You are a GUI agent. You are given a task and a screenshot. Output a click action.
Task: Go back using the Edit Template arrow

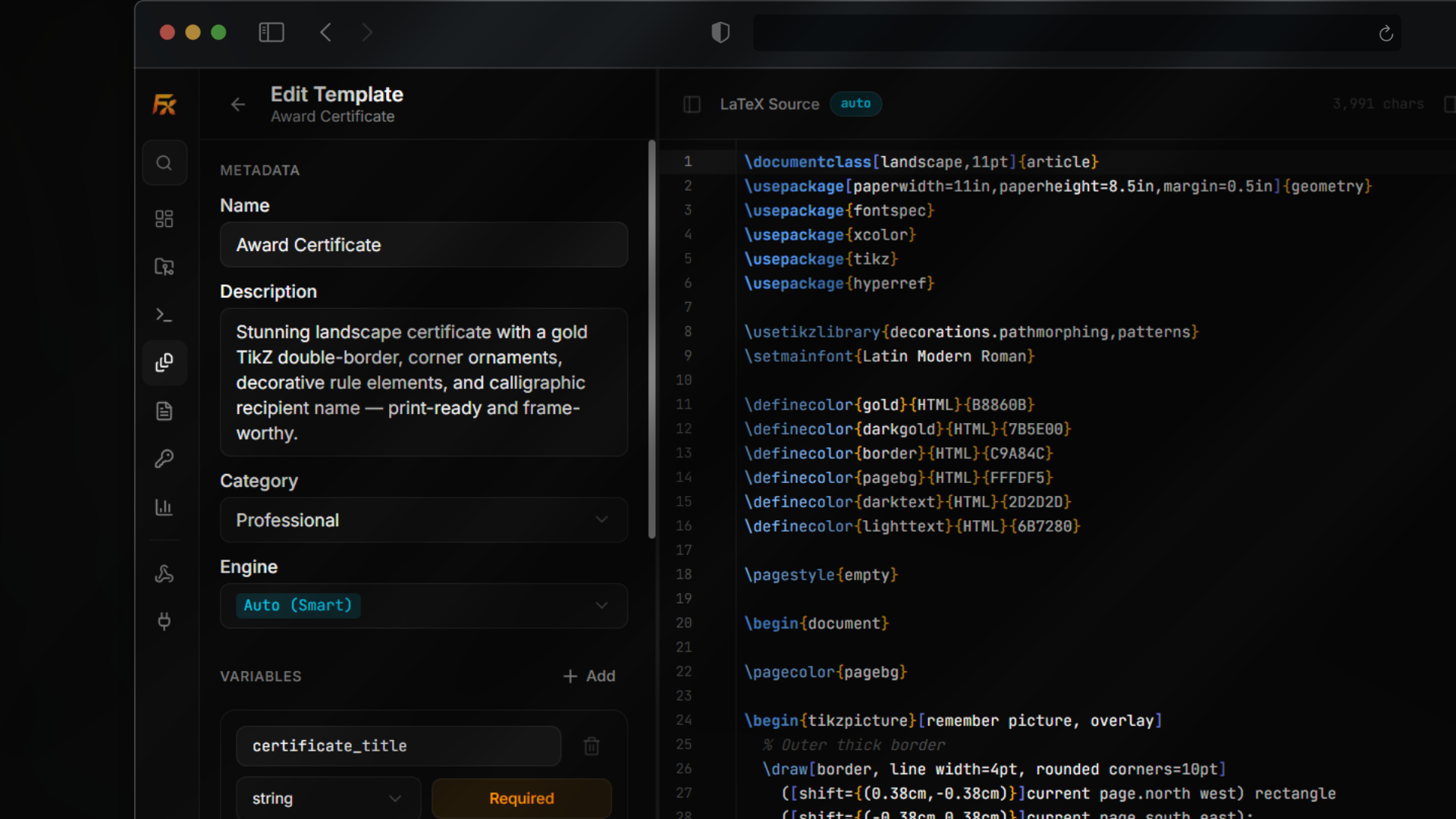click(x=238, y=105)
